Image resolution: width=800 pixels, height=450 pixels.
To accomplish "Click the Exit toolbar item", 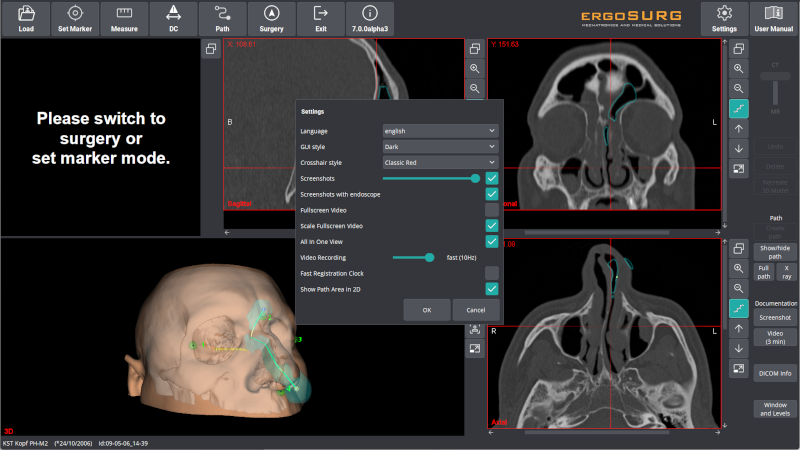I will pyautogui.click(x=320, y=18).
